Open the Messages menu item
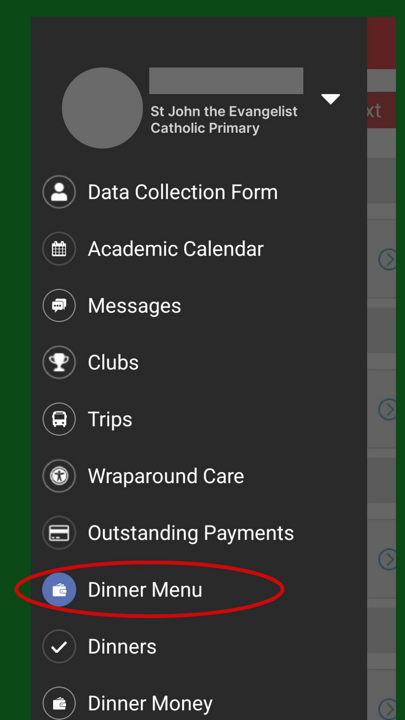405x720 pixels. (199, 306)
